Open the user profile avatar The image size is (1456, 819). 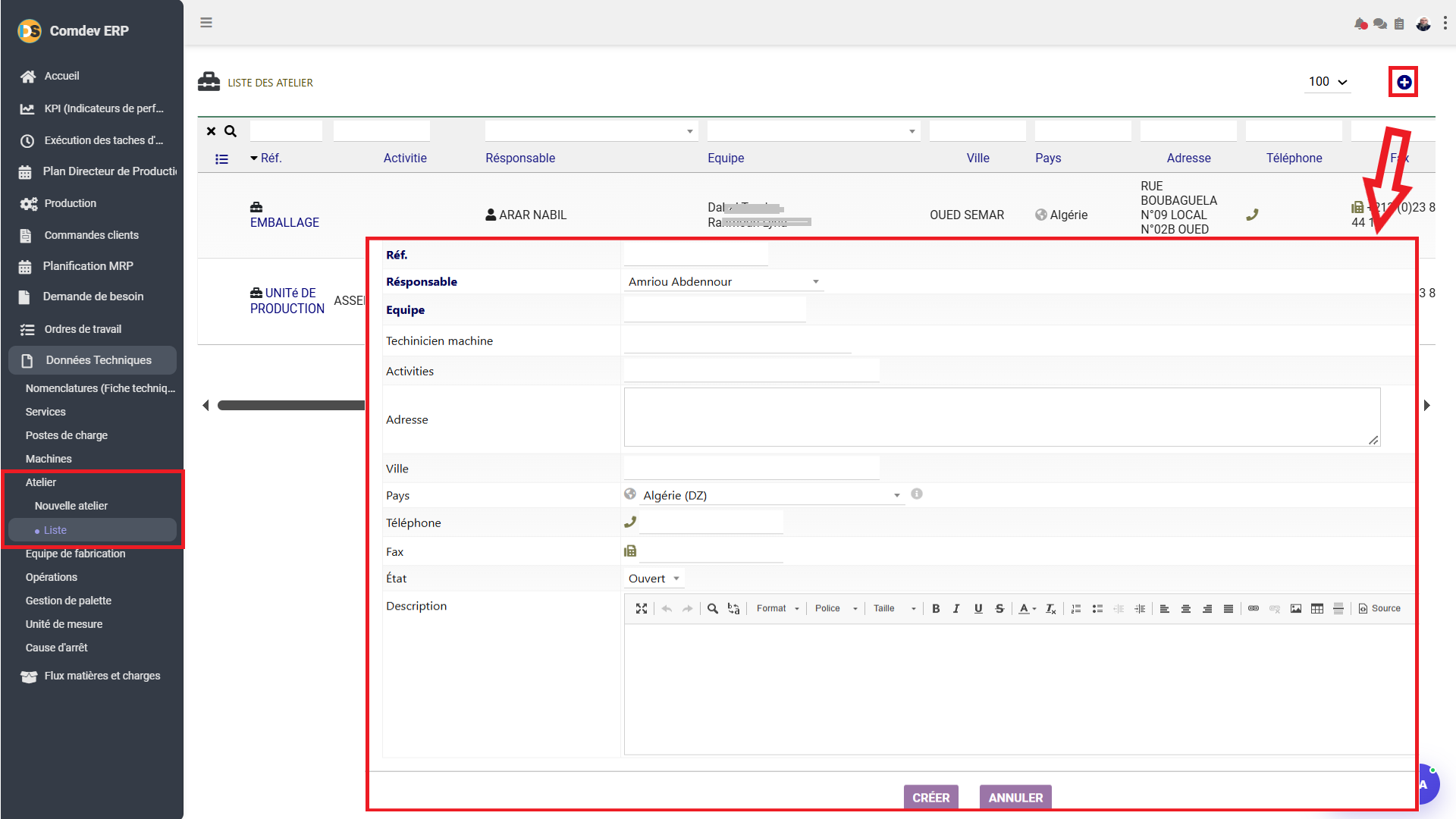pos(1423,24)
